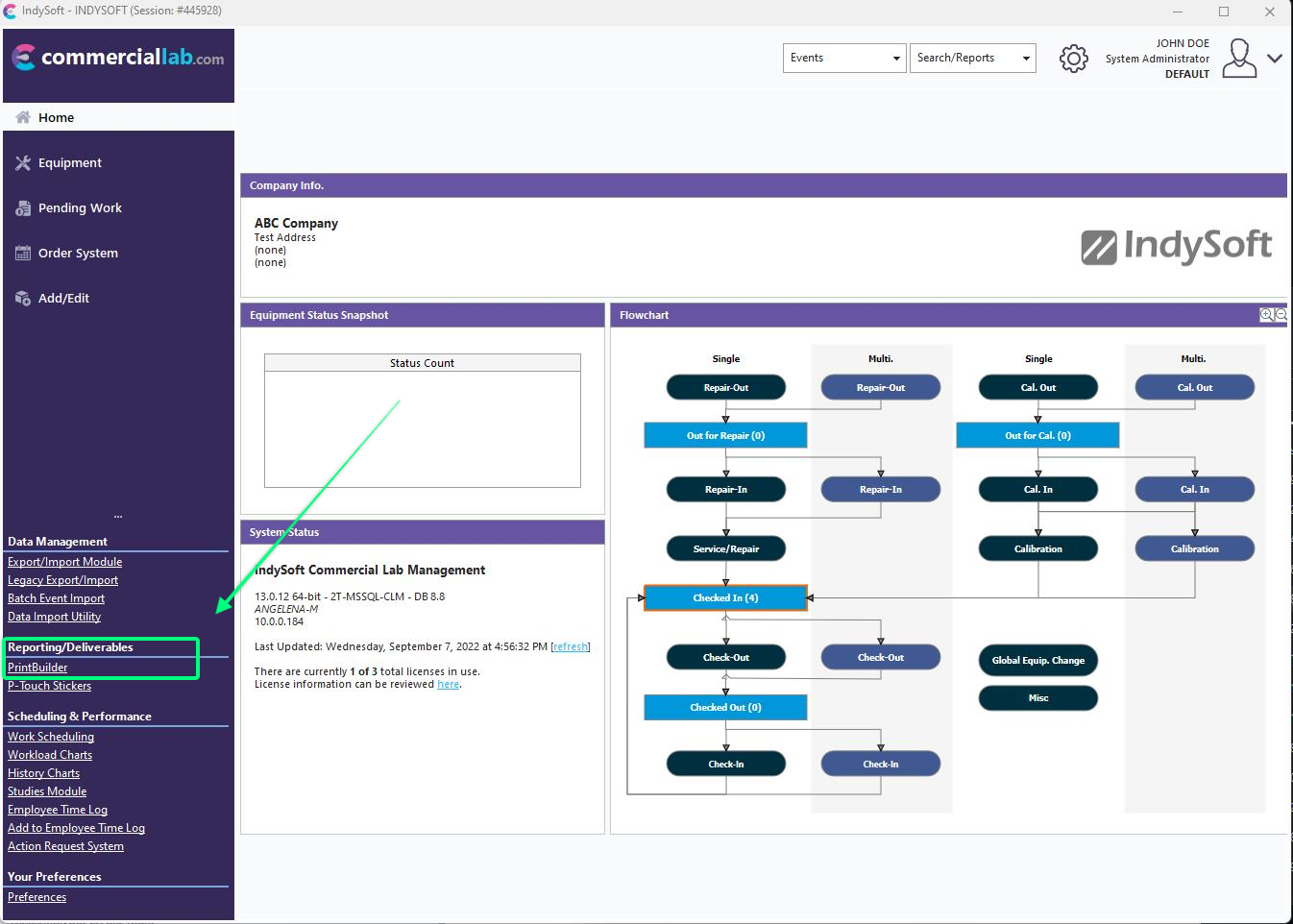1293x924 pixels.
Task: Open the Export/Import Module link
Action: [x=64, y=562]
